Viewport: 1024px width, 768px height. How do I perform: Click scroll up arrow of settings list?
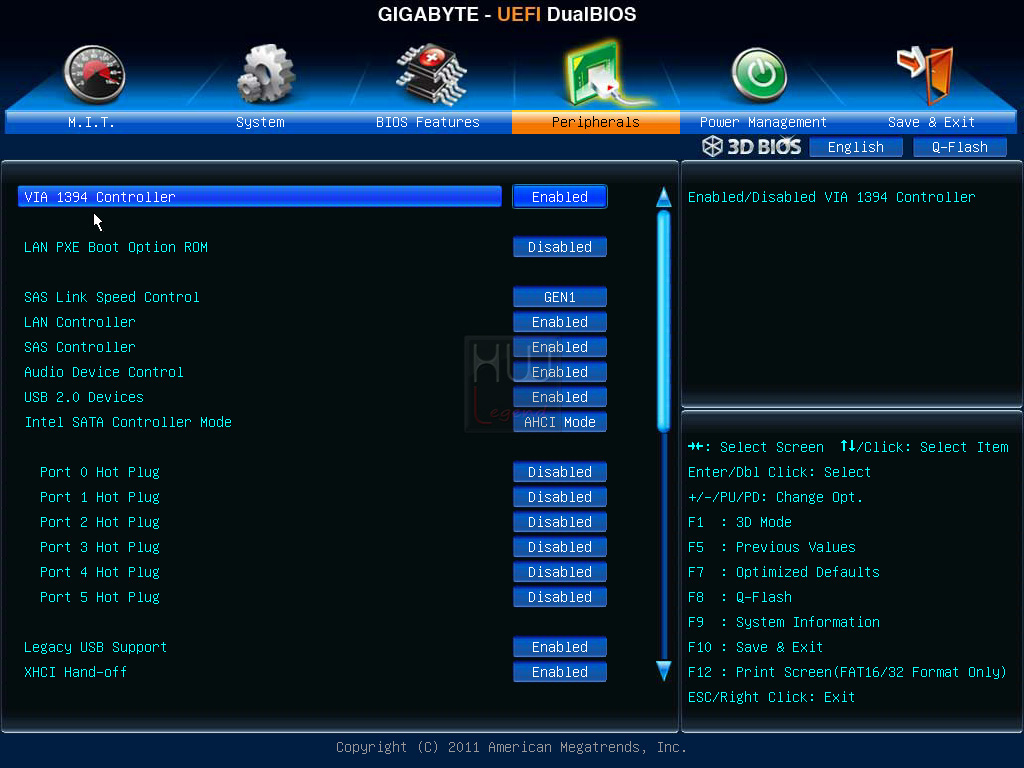664,197
